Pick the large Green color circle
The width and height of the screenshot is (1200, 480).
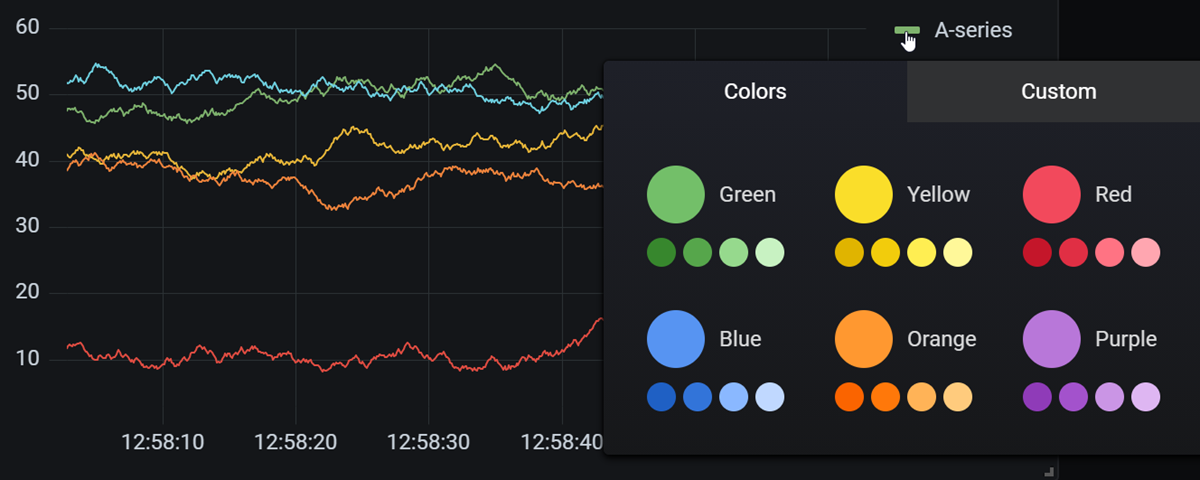[x=675, y=194]
